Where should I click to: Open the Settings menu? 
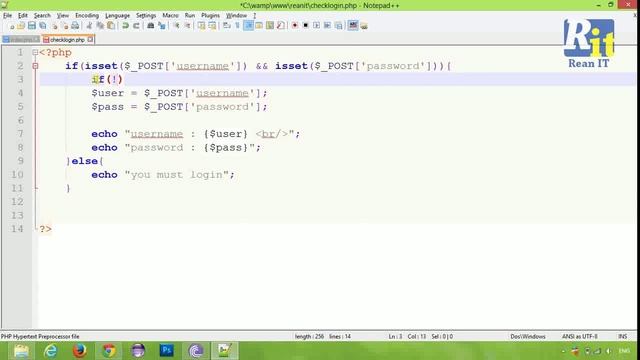tap(146, 16)
